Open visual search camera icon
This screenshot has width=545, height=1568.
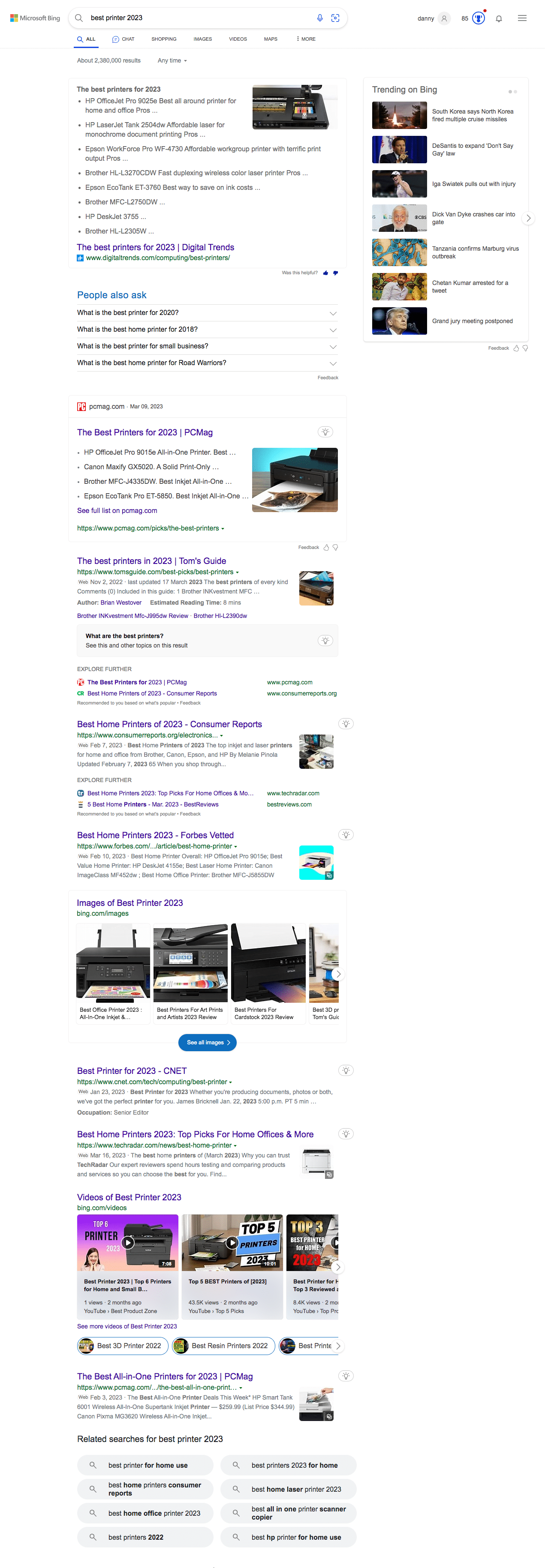[x=335, y=18]
